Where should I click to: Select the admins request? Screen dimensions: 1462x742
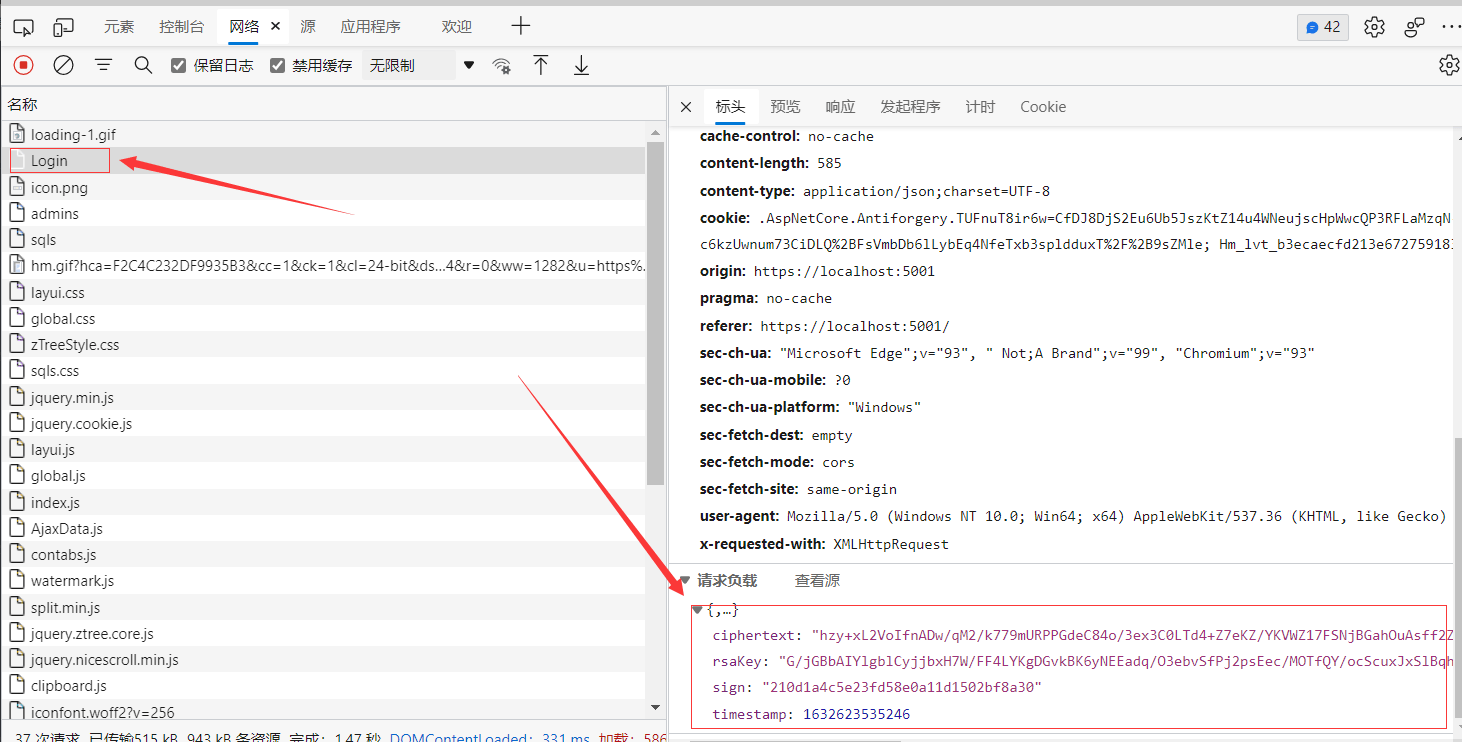(323, 213)
